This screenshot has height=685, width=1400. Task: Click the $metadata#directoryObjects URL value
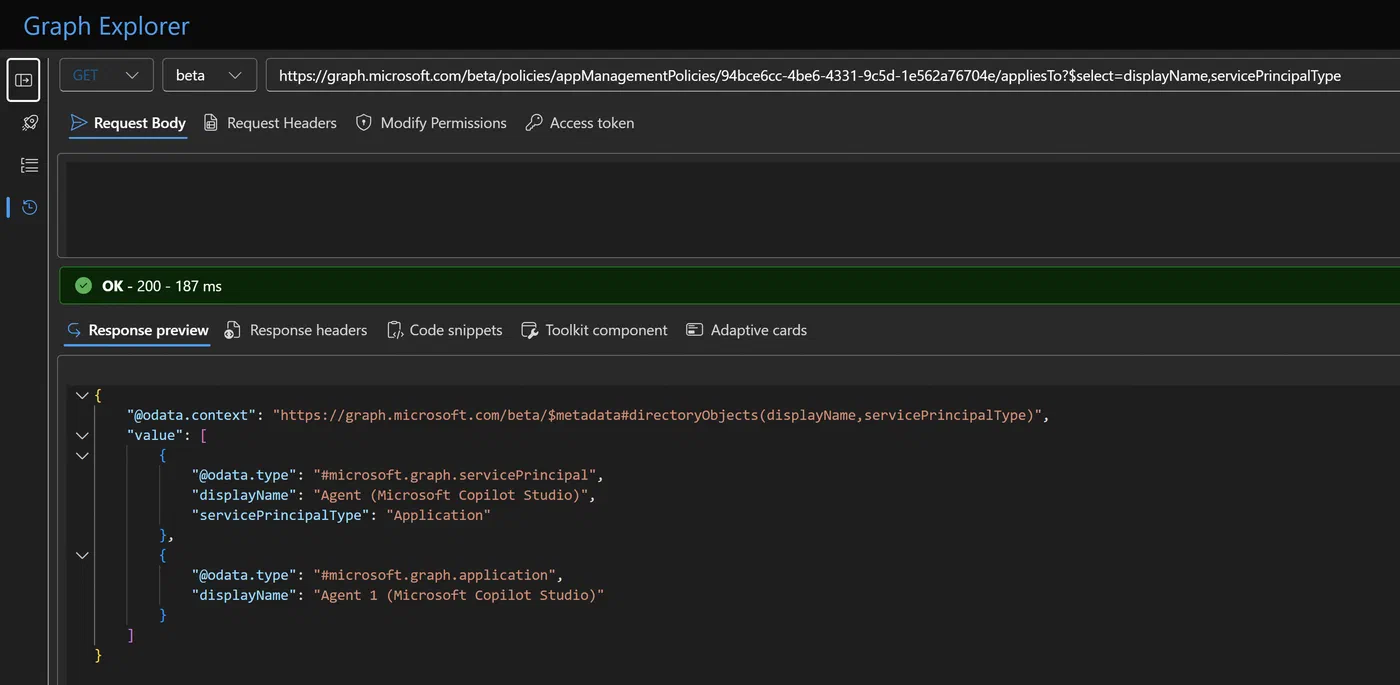click(x=659, y=415)
